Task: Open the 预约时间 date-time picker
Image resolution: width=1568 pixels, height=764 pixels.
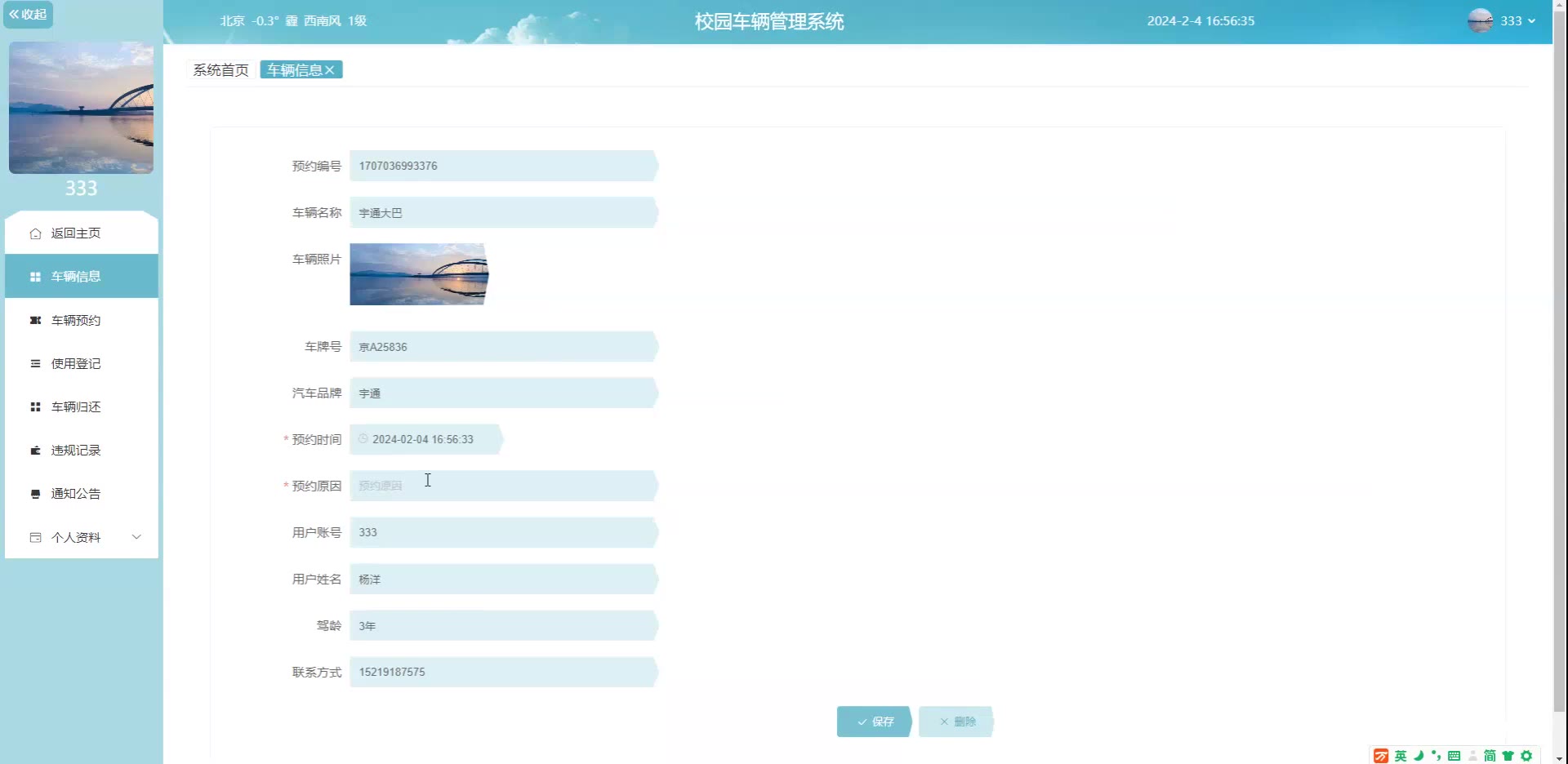Action: (x=426, y=439)
